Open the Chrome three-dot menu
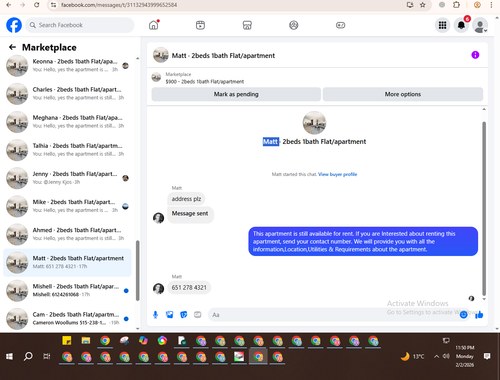The width and height of the screenshot is (500, 380). tap(491, 5)
